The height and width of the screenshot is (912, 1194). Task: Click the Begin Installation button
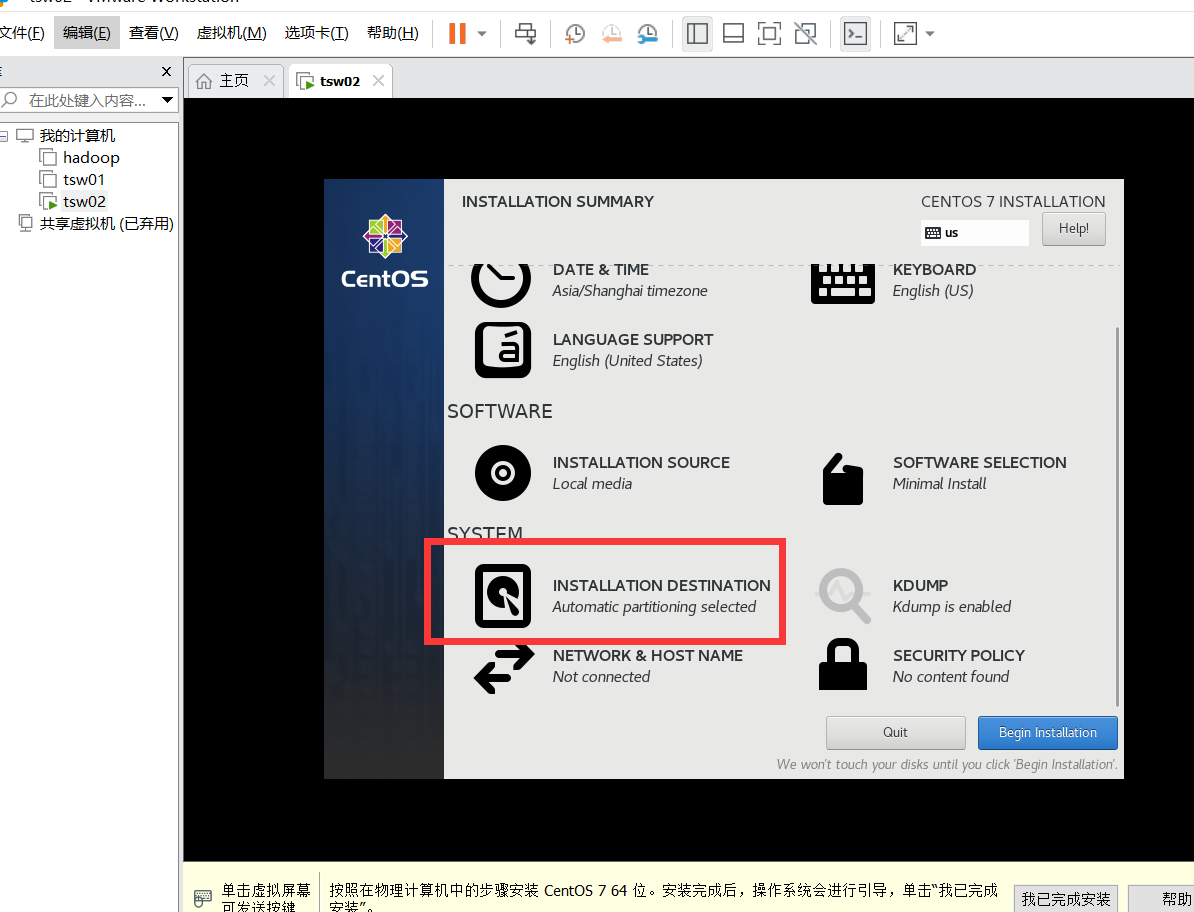(1048, 732)
